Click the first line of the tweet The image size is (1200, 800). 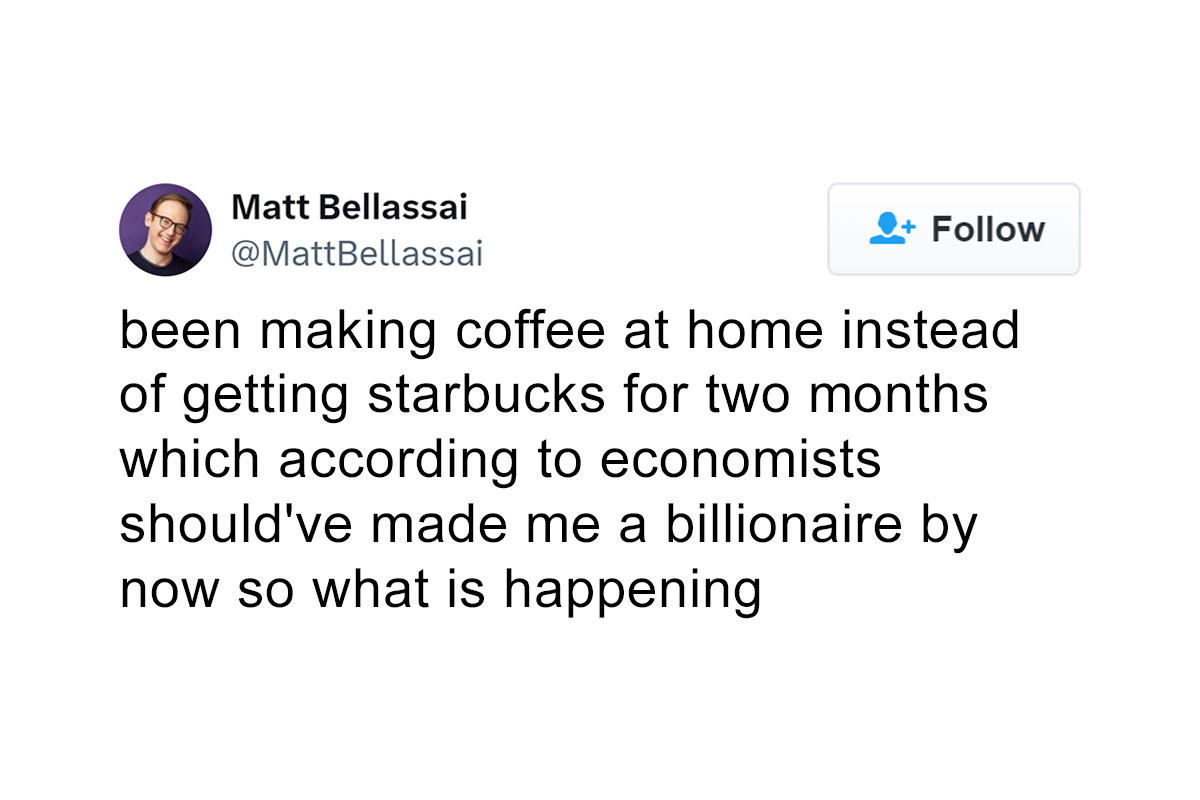[570, 330]
